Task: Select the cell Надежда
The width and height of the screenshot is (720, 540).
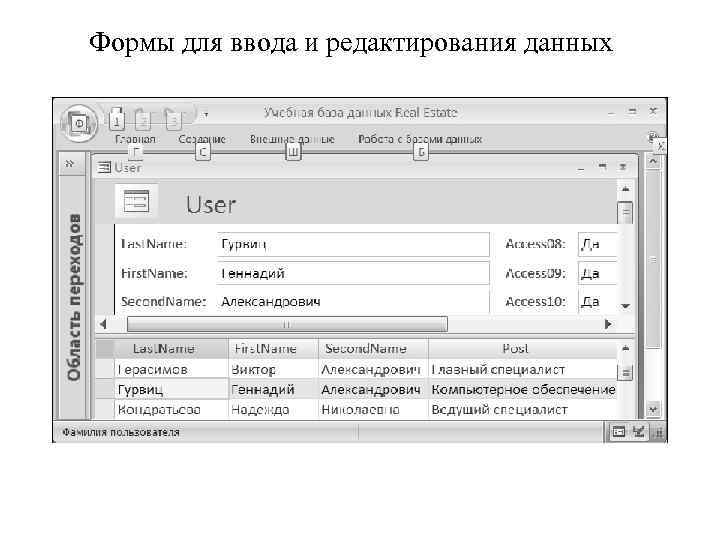Action: click(x=273, y=409)
